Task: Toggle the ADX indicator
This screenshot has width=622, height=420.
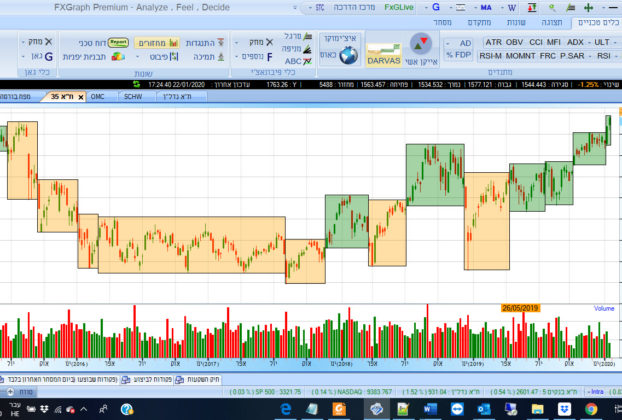Action: point(575,43)
